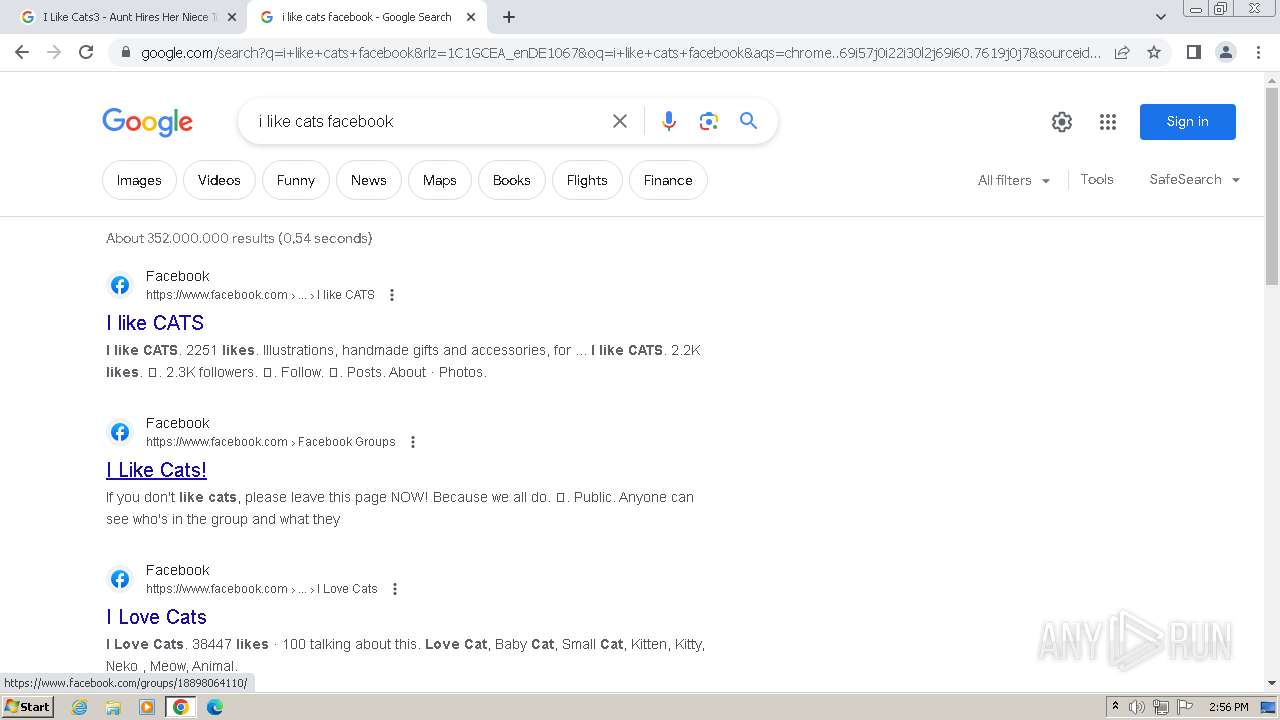Open the Google apps grid
The height and width of the screenshot is (720, 1280).
1107,122
